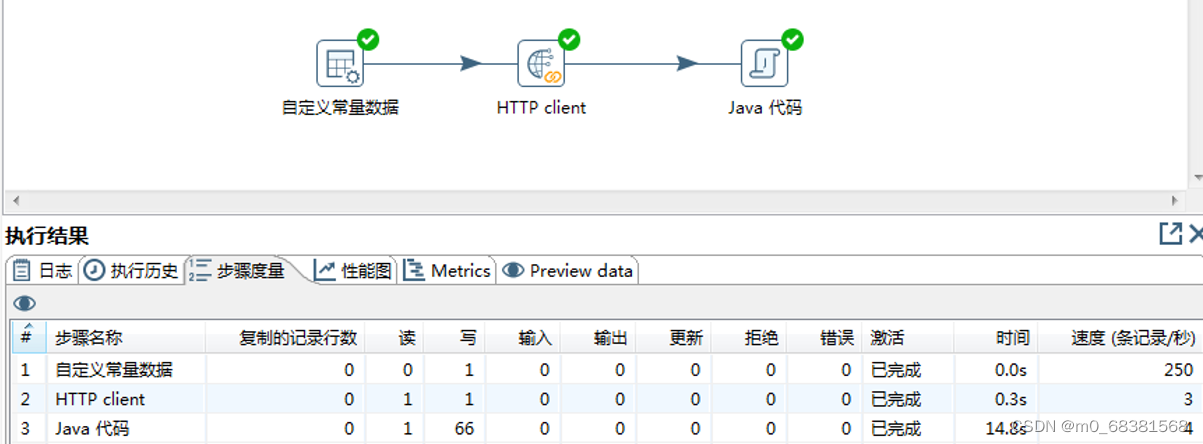
Task: Click green checkmark on HTTP client step
Action: click(x=569, y=40)
